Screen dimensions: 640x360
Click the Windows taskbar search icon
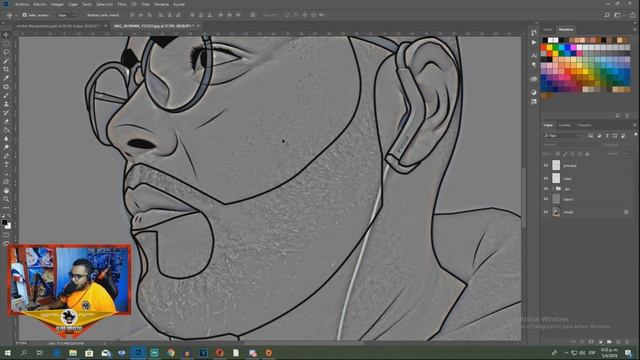[x=24, y=353]
